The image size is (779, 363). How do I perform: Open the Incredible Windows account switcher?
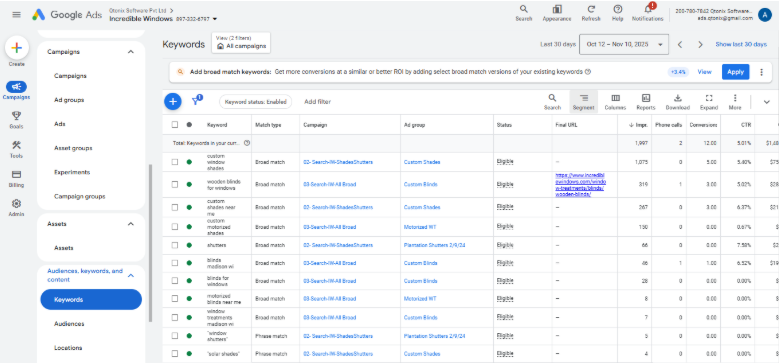[x=163, y=19]
